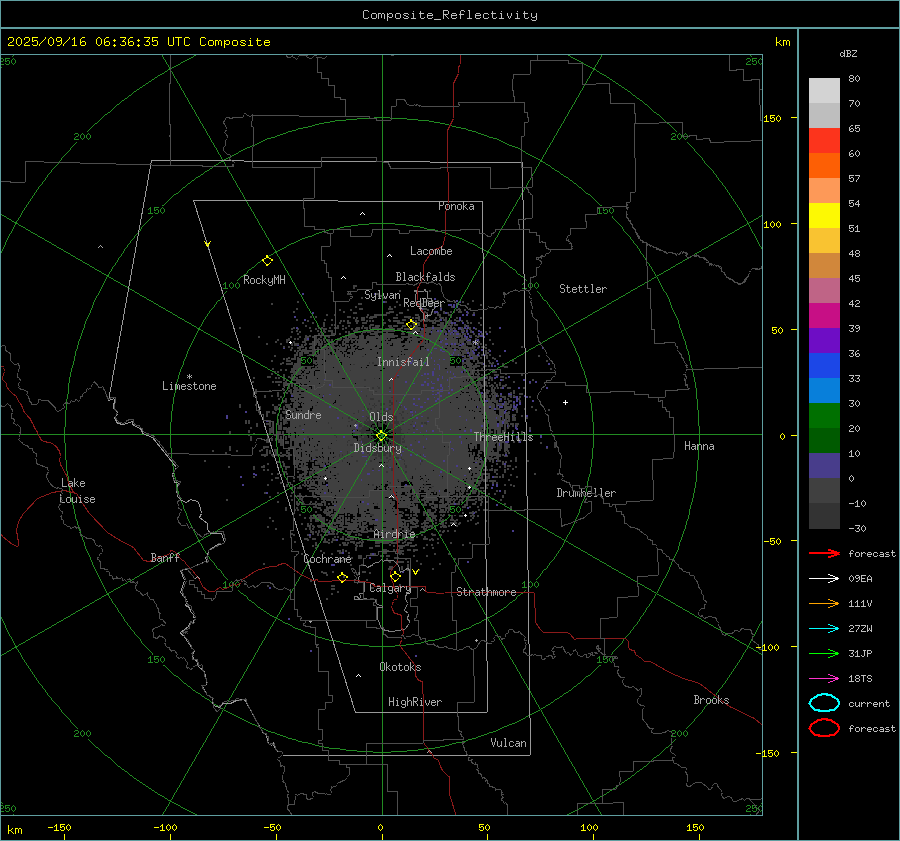The width and height of the screenshot is (900, 841).
Task: Click the Olds label near radar center
Action: pos(381,417)
